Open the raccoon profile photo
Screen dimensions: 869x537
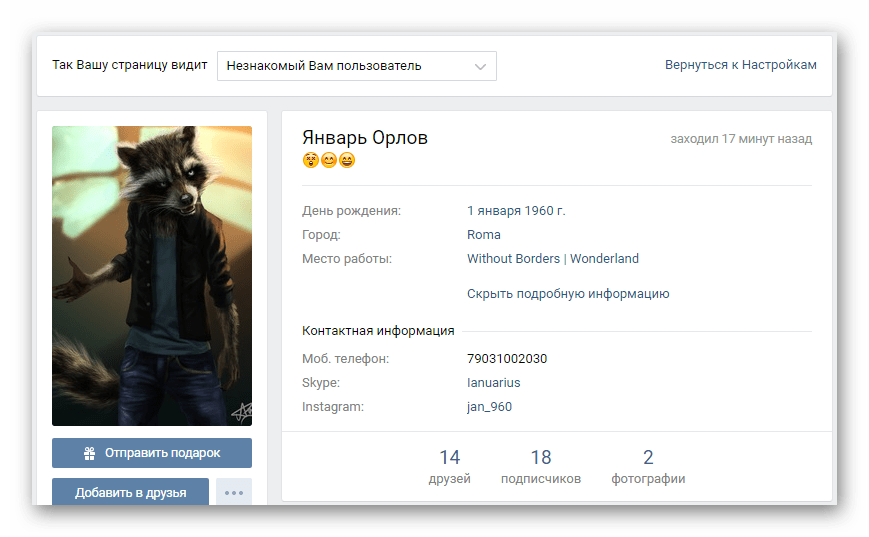pos(152,276)
